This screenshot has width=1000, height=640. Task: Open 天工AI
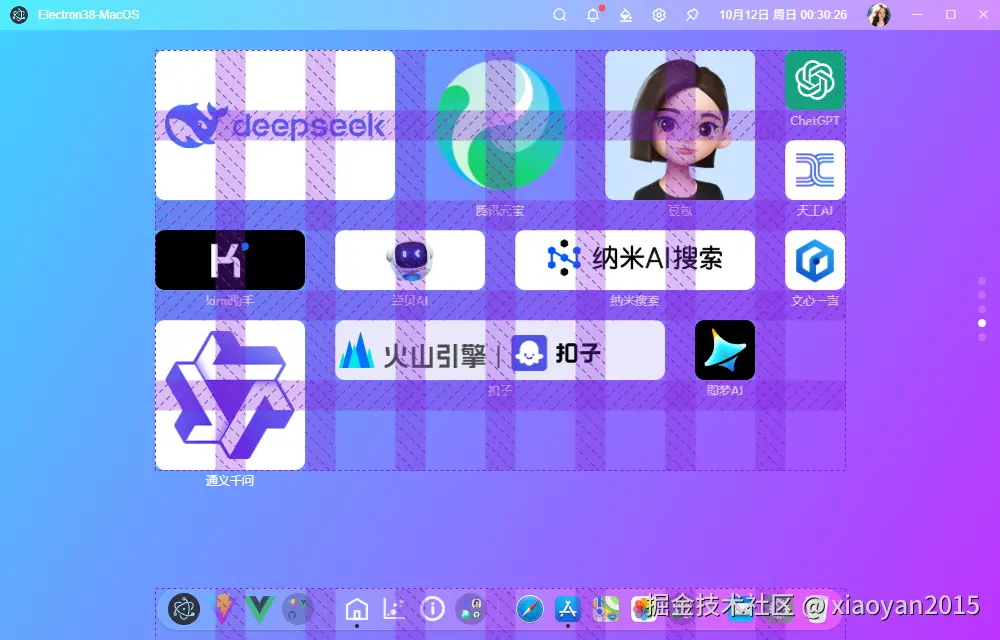point(814,172)
